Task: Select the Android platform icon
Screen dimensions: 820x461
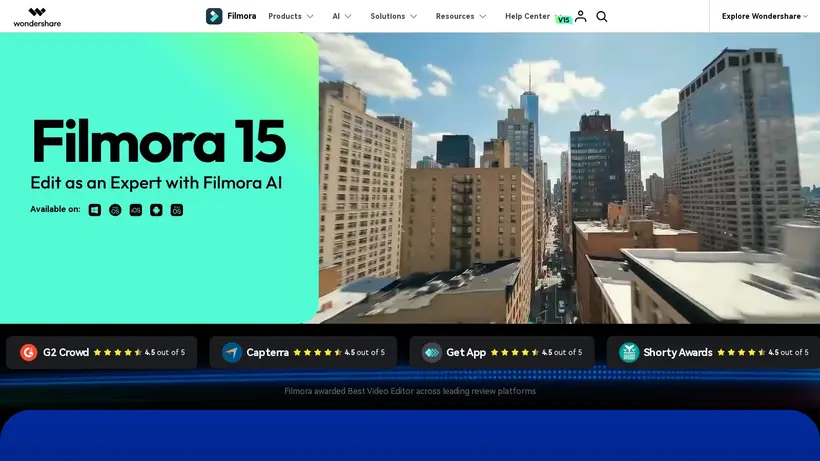Action: tap(156, 210)
